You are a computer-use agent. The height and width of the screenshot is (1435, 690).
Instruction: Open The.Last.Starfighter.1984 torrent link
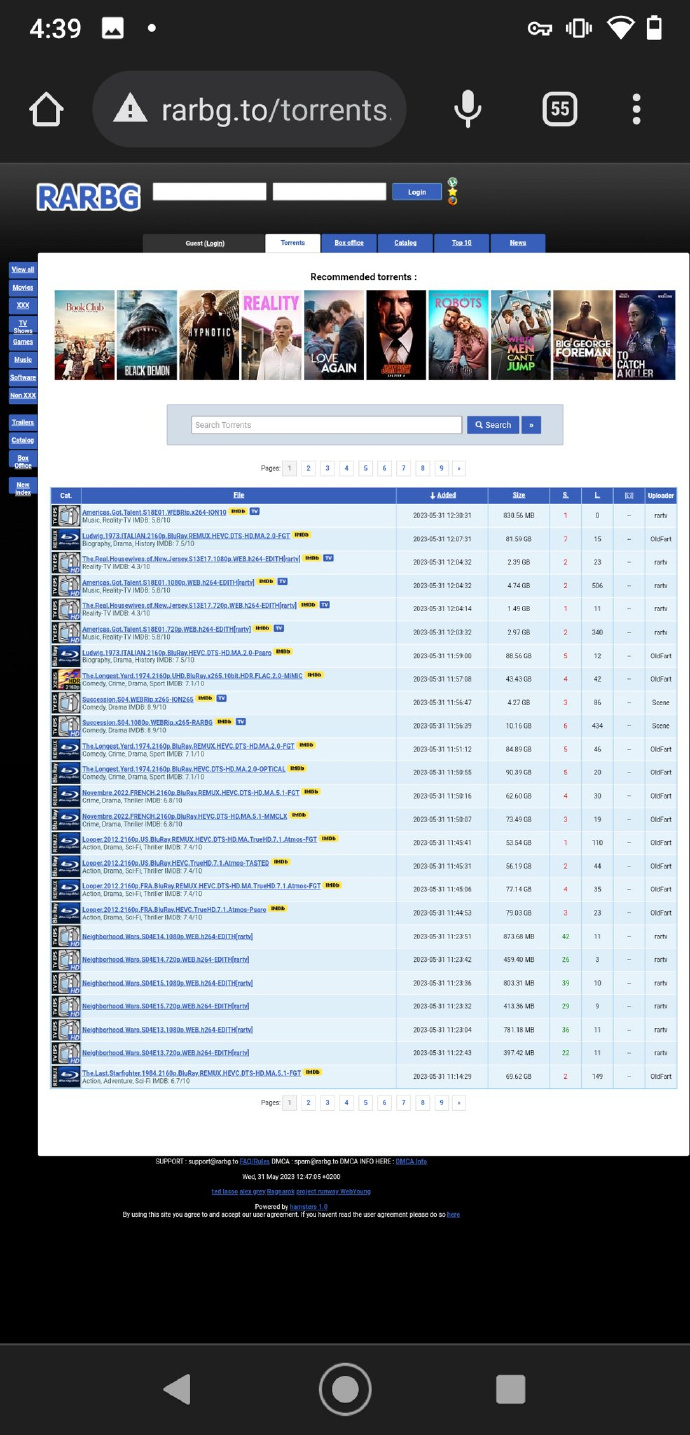pyautogui.click(x=191, y=1072)
